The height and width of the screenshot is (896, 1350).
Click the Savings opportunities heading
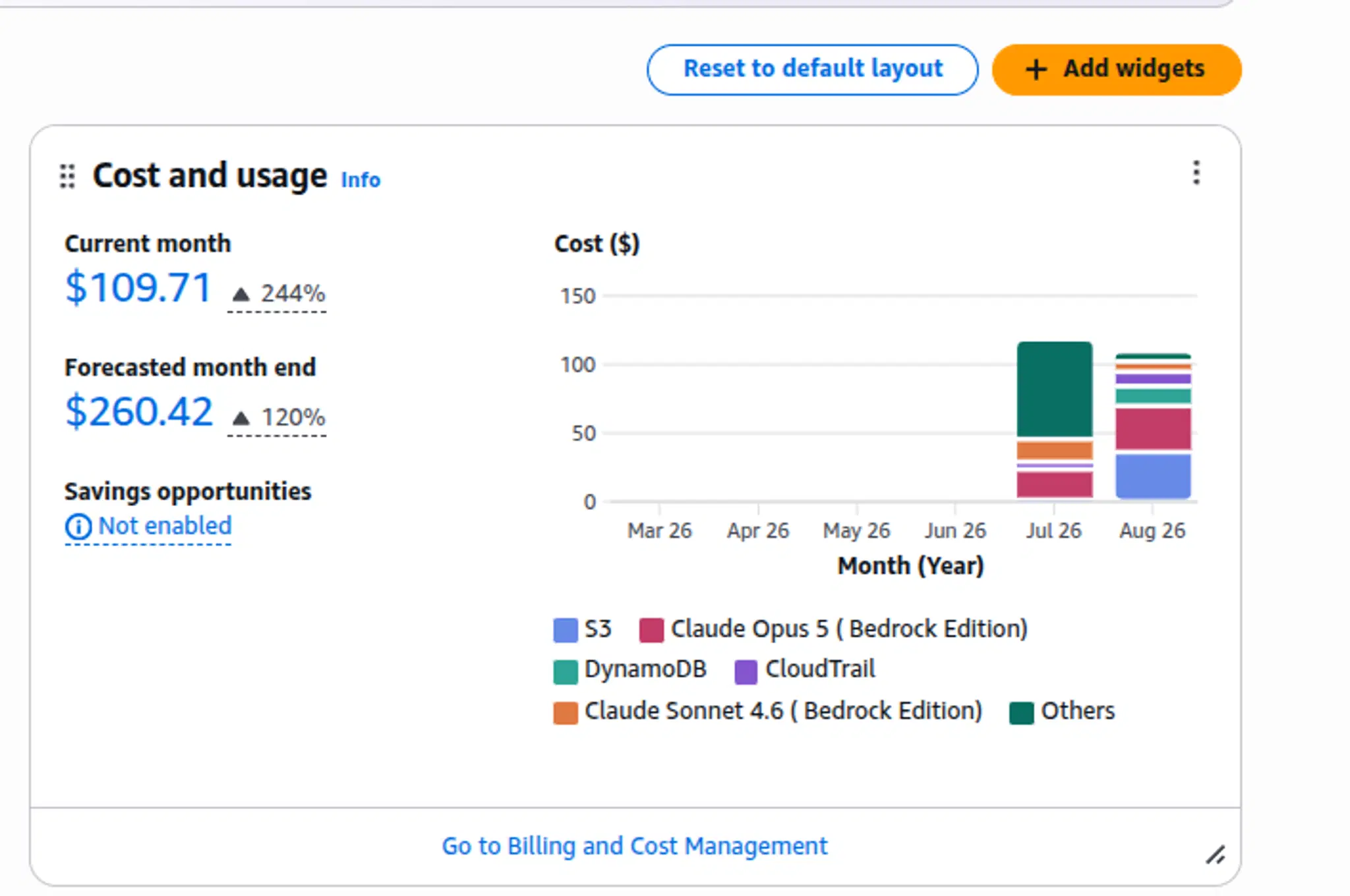coord(188,492)
